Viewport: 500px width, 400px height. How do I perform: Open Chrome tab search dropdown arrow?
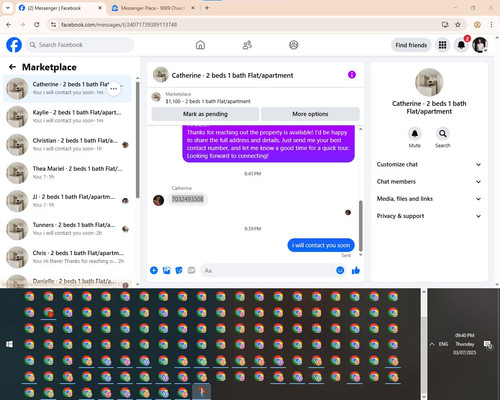8,8
